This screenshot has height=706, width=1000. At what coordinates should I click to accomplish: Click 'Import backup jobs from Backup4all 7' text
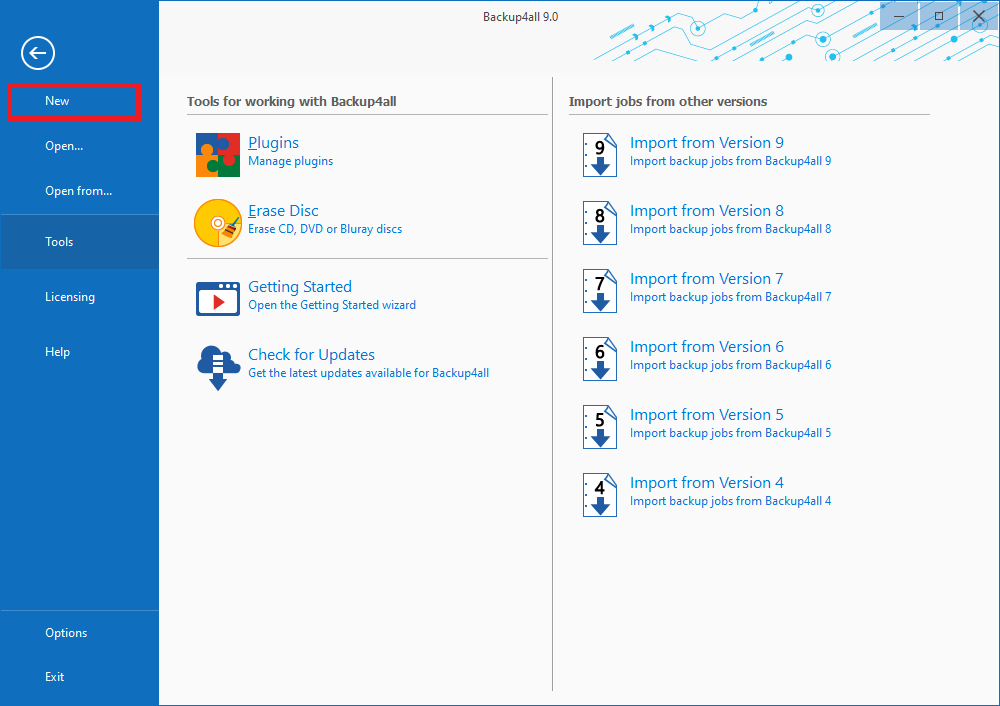click(x=730, y=297)
